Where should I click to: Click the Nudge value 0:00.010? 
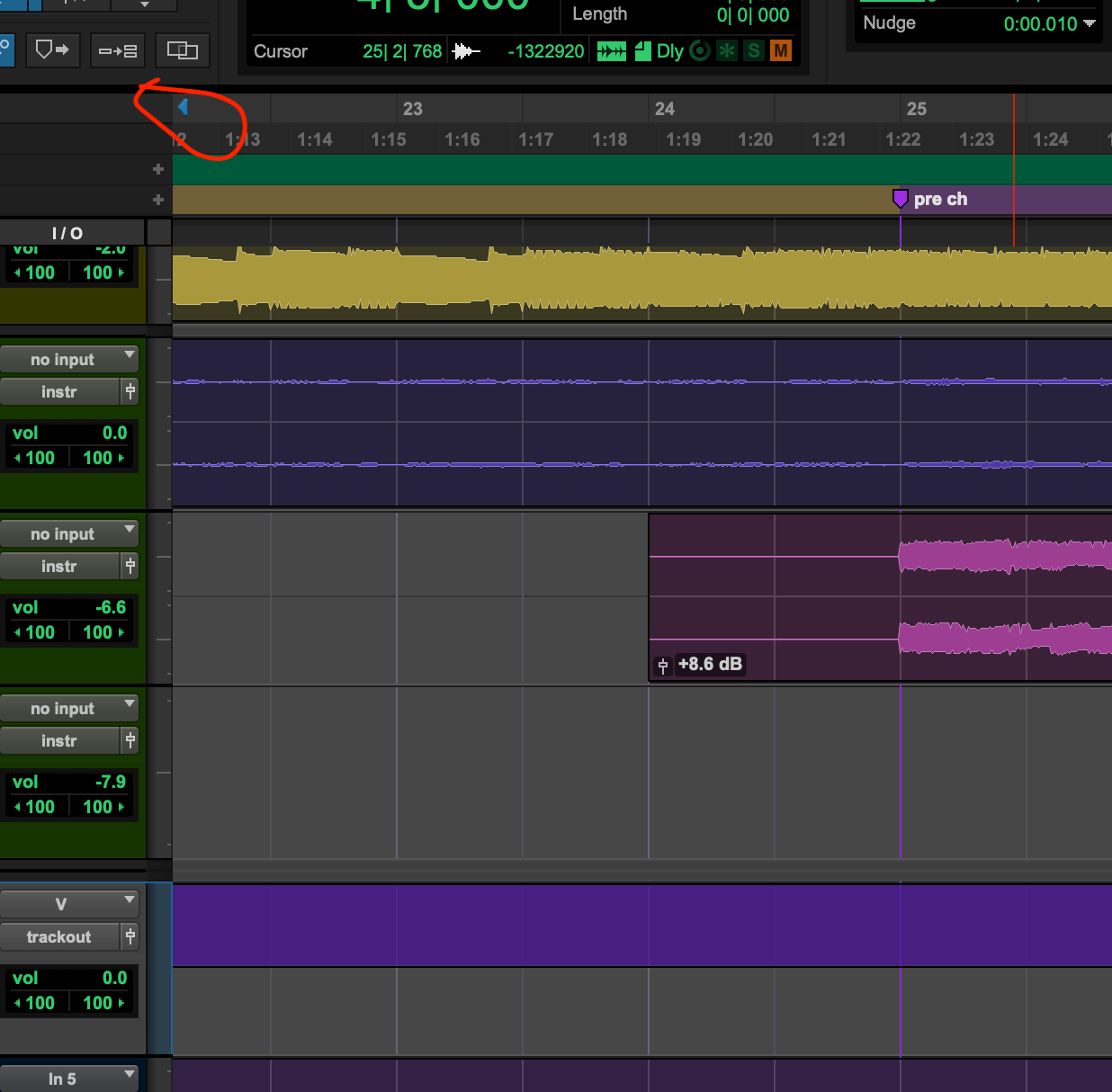[x=1040, y=23]
